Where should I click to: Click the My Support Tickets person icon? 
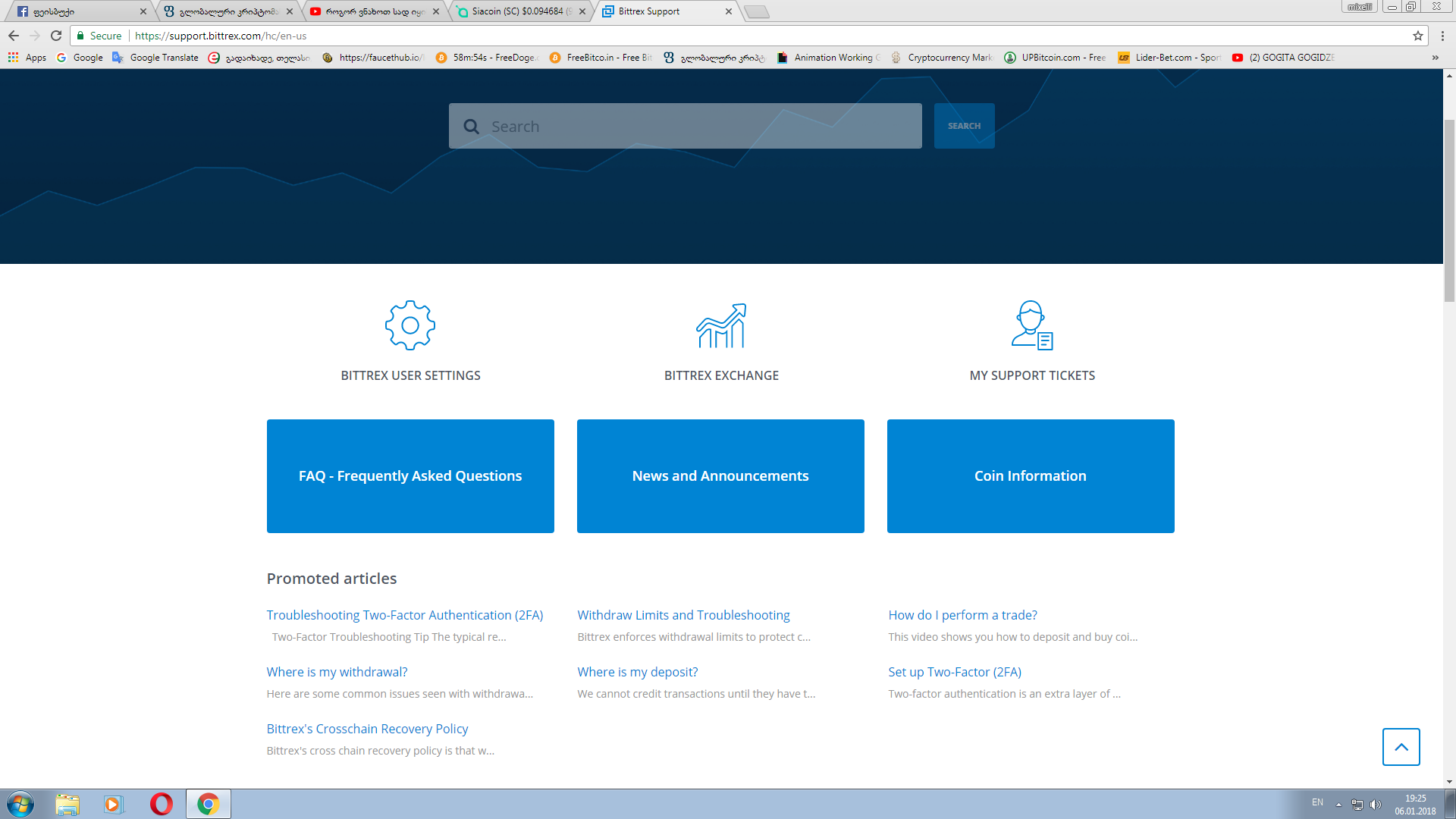1032,325
